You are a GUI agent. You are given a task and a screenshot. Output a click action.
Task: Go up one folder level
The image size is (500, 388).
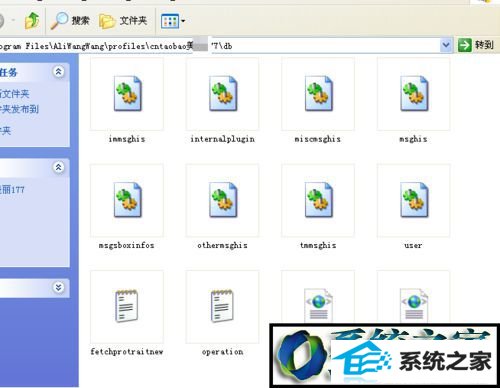coord(32,21)
